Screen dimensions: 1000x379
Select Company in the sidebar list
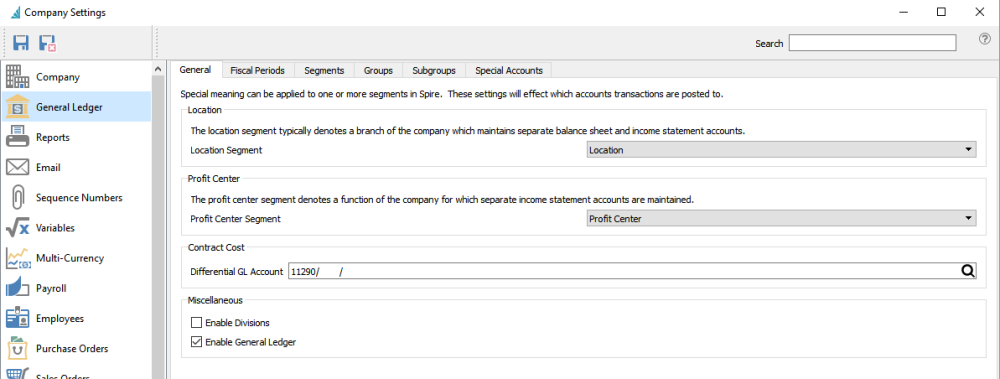[58, 77]
